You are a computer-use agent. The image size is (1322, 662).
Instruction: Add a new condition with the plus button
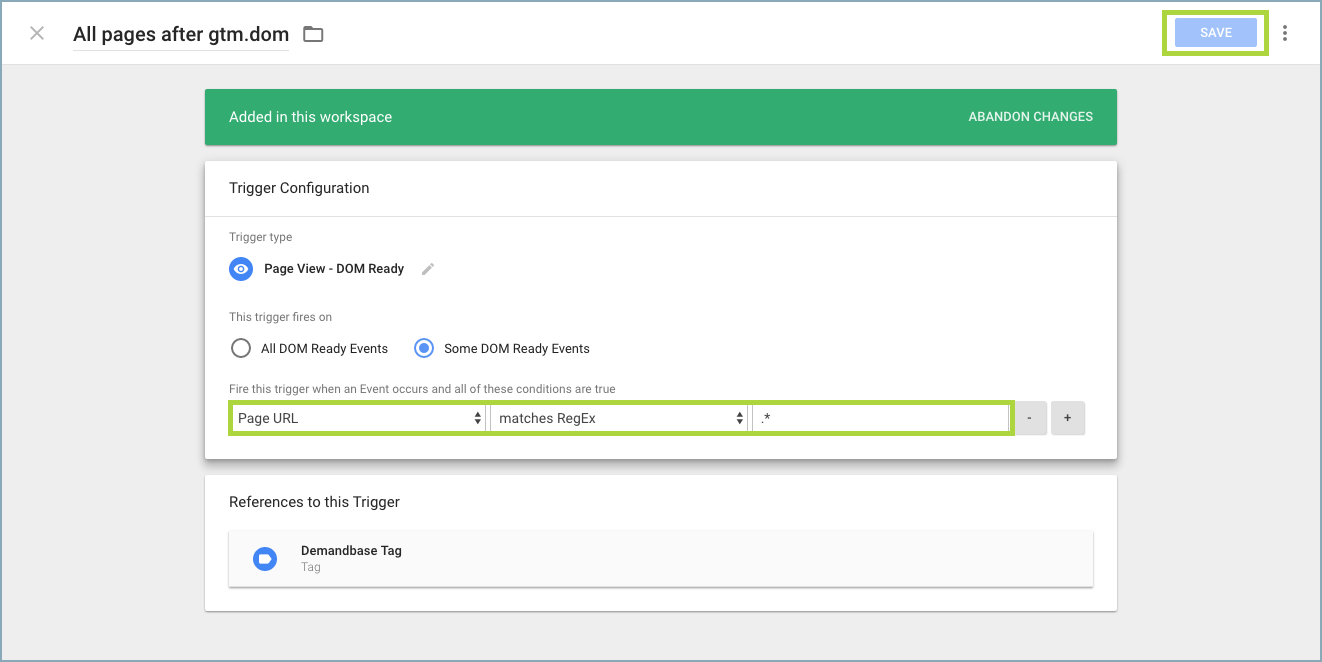pos(1067,418)
